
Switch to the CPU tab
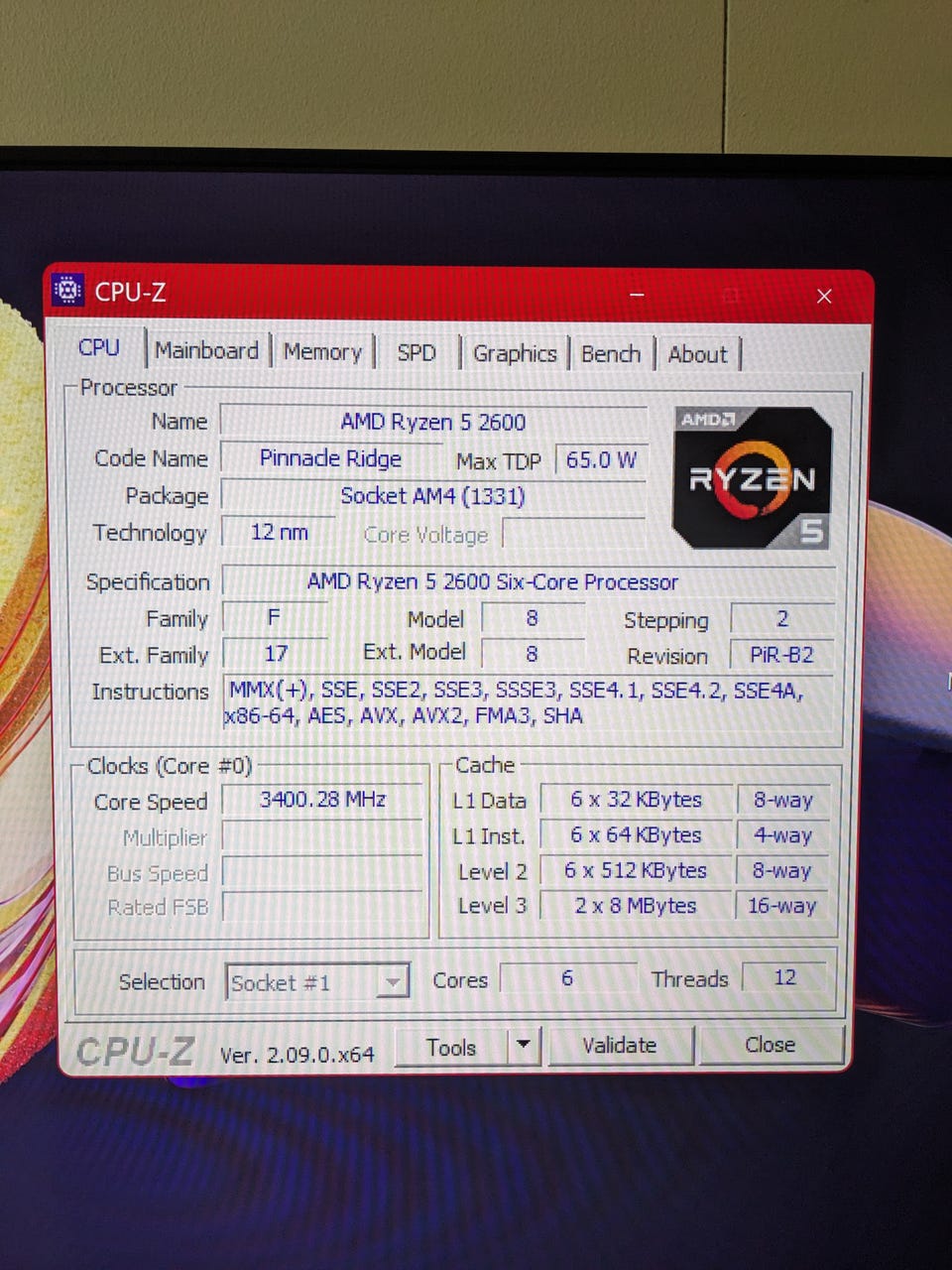[x=99, y=348]
